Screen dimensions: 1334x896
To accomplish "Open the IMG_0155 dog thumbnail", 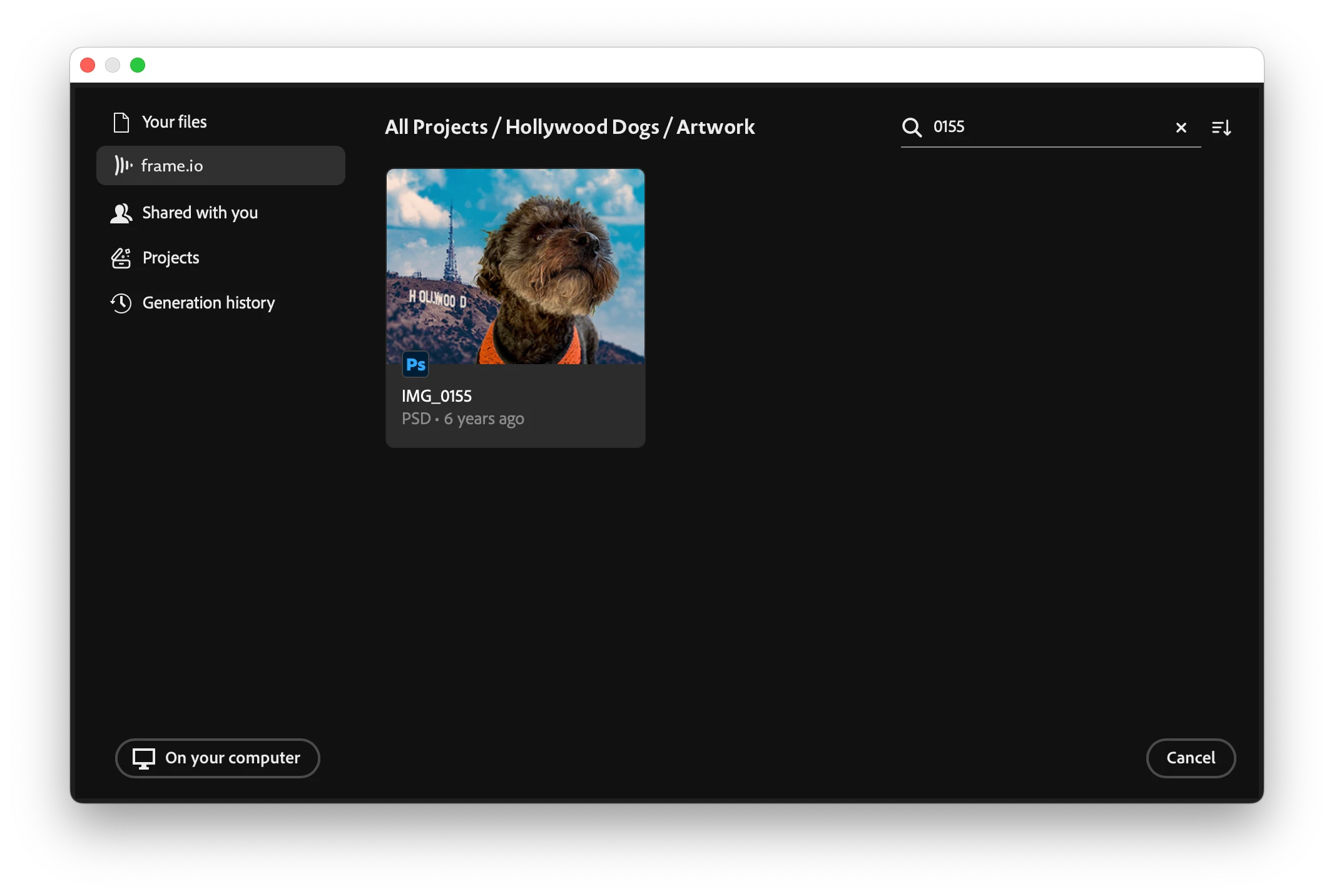I will [515, 267].
